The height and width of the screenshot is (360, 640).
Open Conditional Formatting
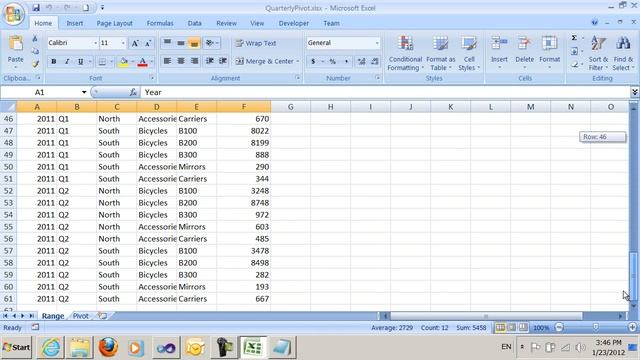click(405, 53)
